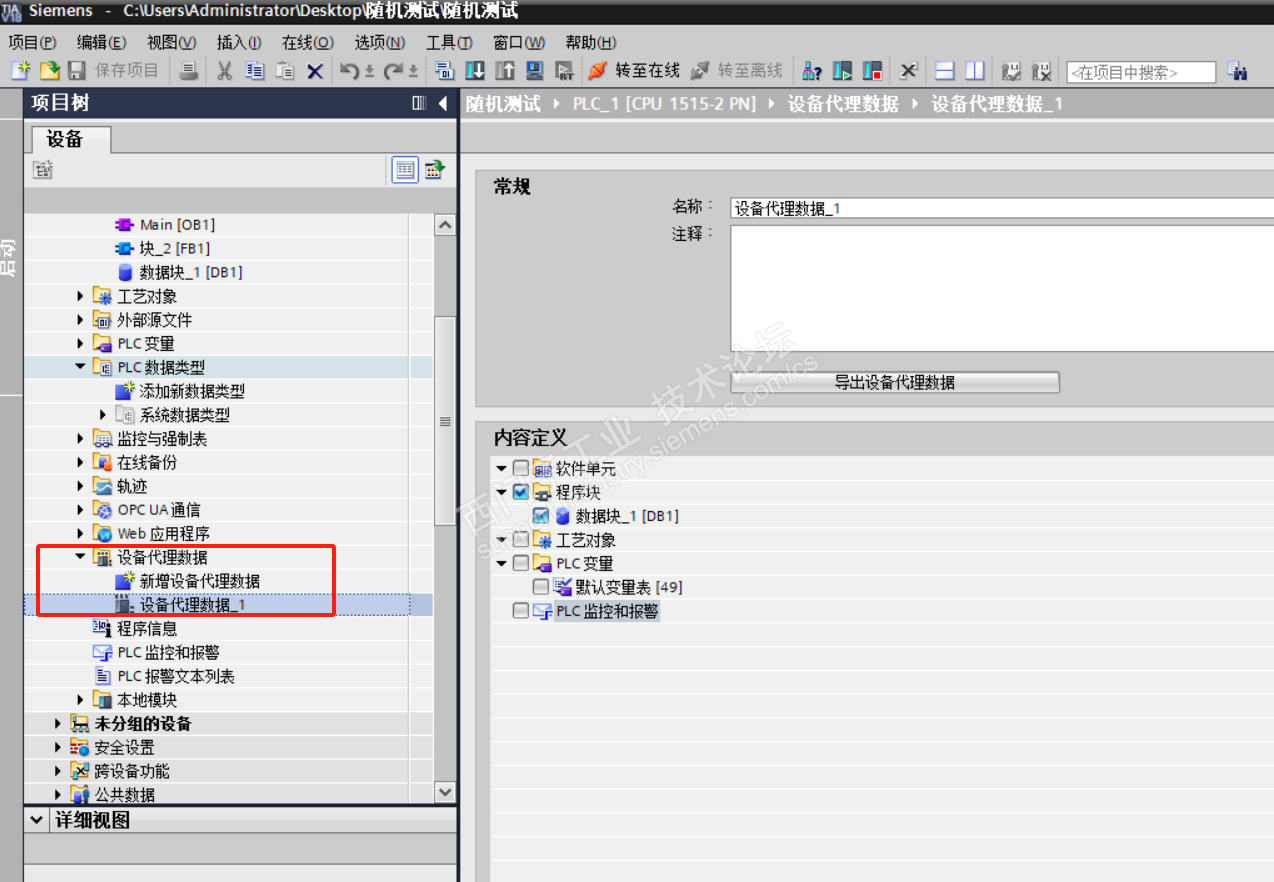Screen dimensions: 1274x882
Task: Collapse project tree with left arrow icon
Action: pos(442,104)
